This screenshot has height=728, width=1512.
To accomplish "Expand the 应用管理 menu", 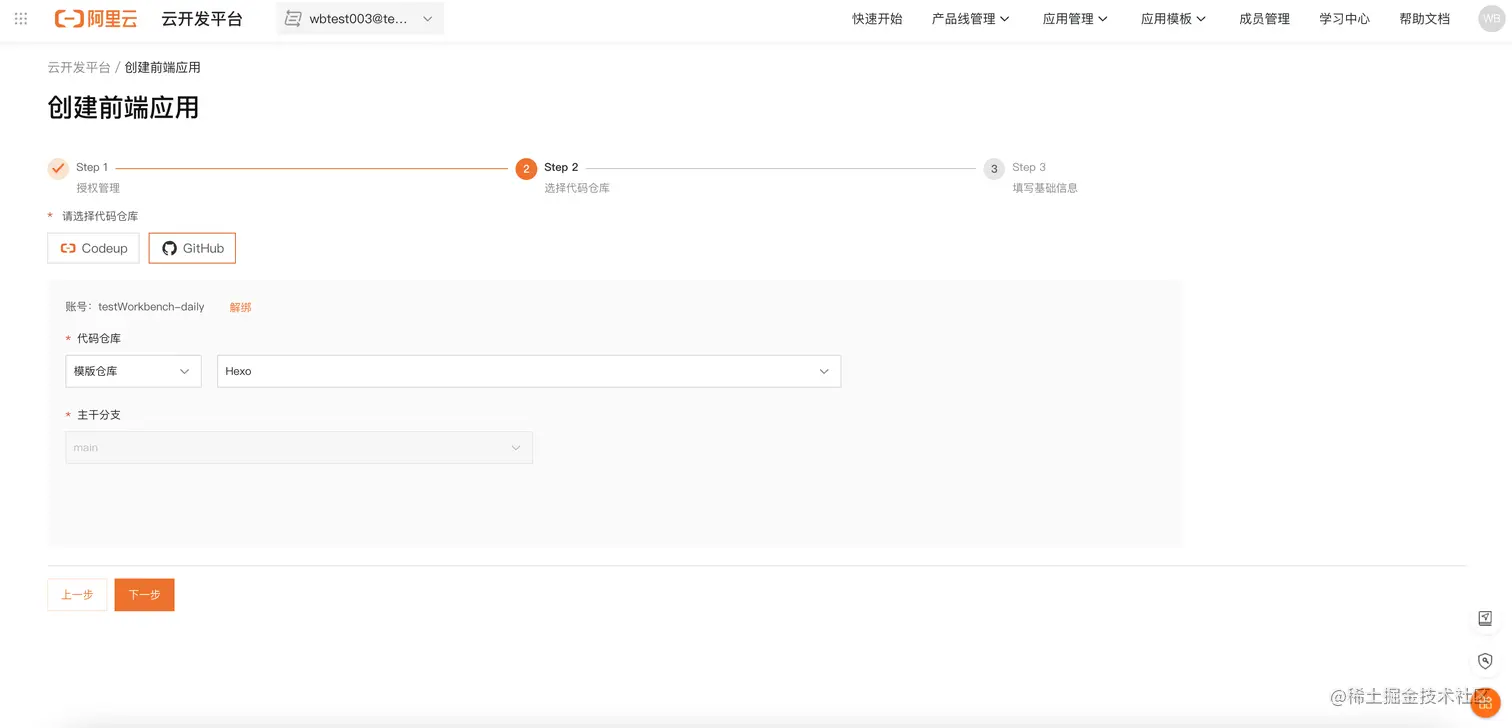I will click(x=1075, y=19).
